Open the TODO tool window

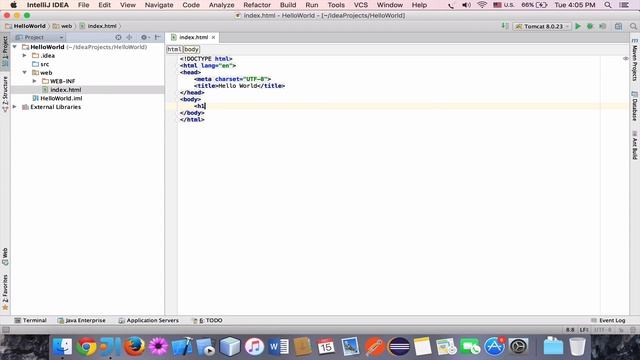pyautogui.click(x=207, y=320)
